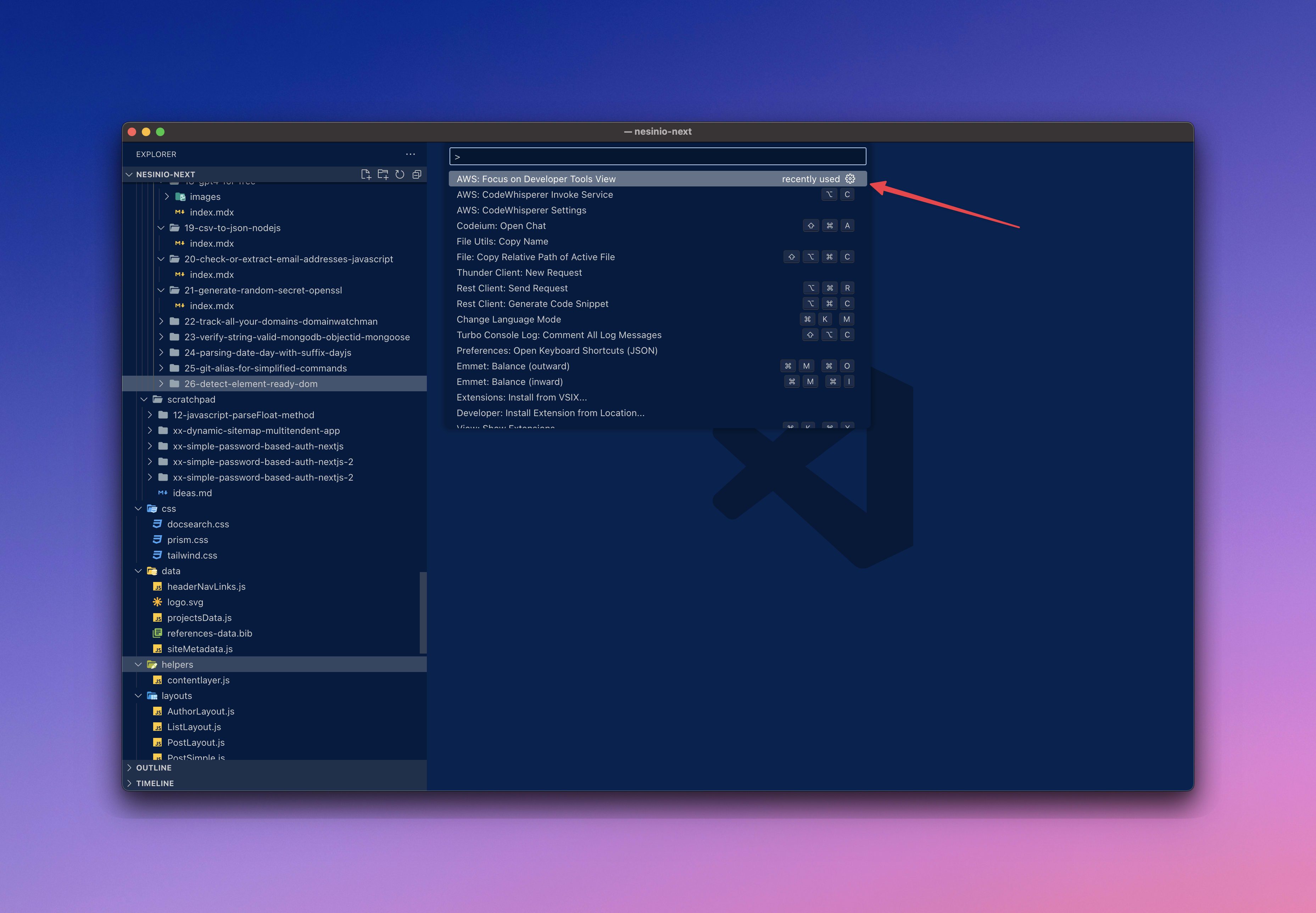Focus the command palette input field

tap(658, 157)
